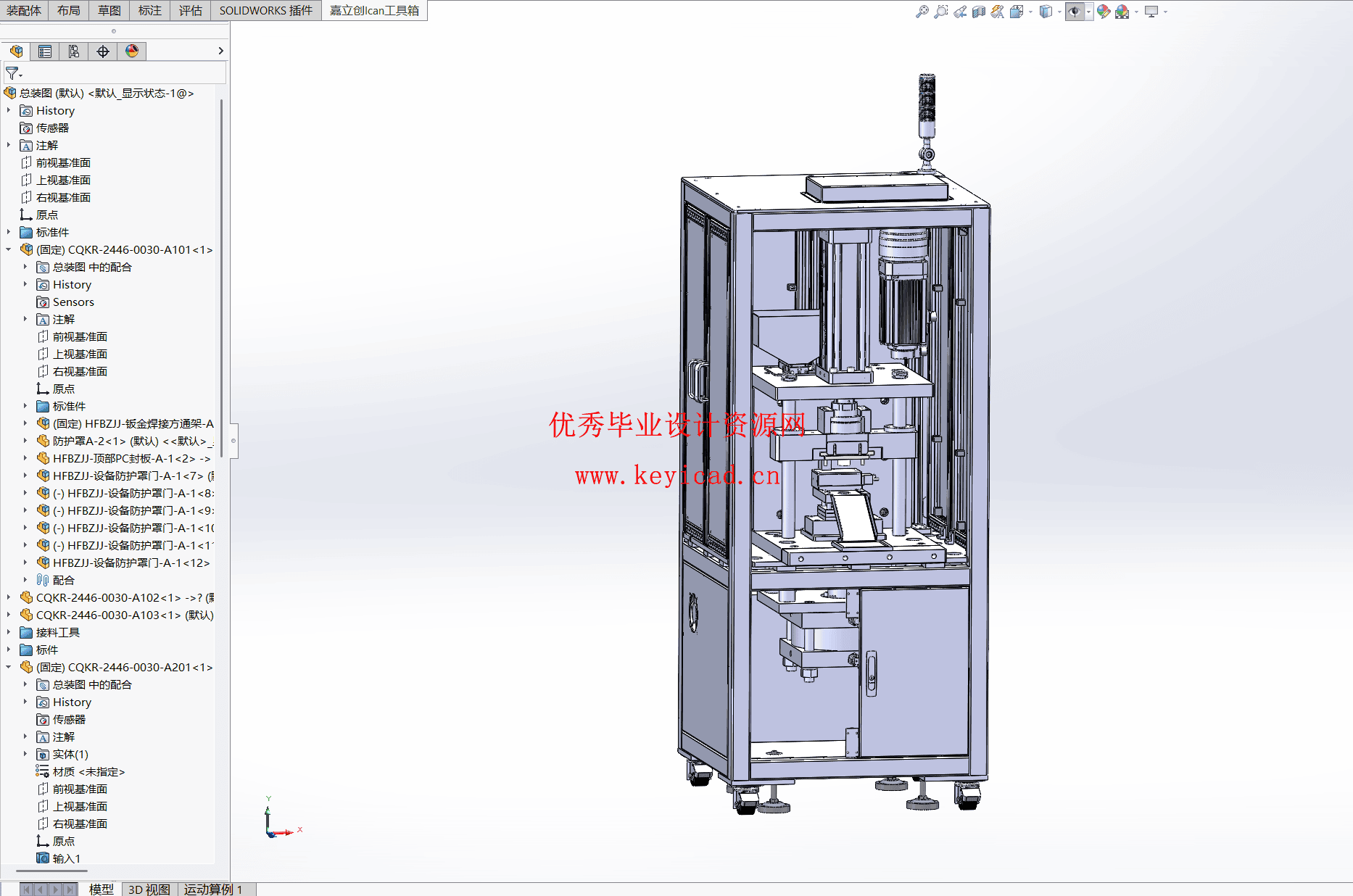Image resolution: width=1353 pixels, height=896 pixels.
Task: Select HFBZJJ-设备防护罩门-A-1<12> component
Action: [123, 563]
